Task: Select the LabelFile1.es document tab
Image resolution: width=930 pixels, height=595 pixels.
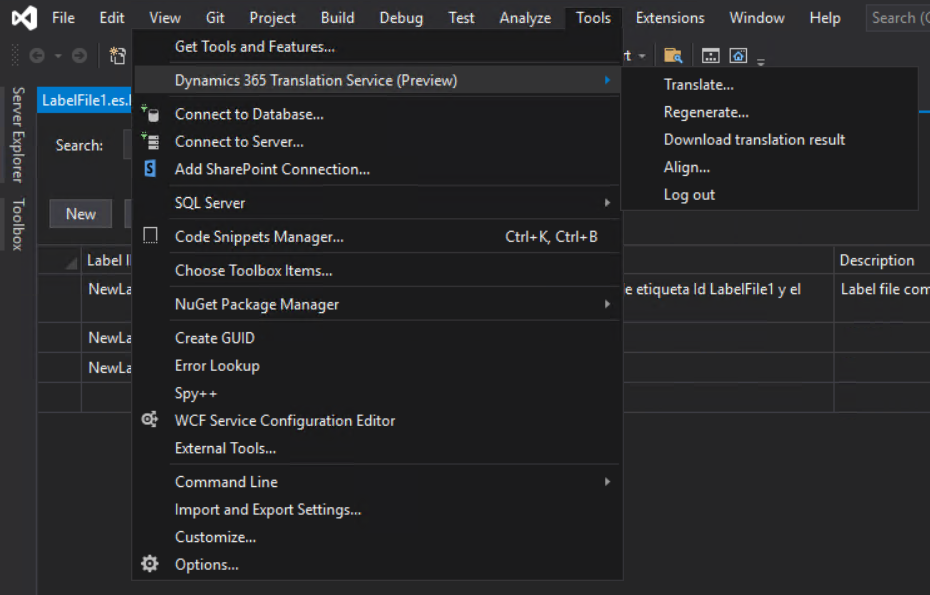Action: 80,100
